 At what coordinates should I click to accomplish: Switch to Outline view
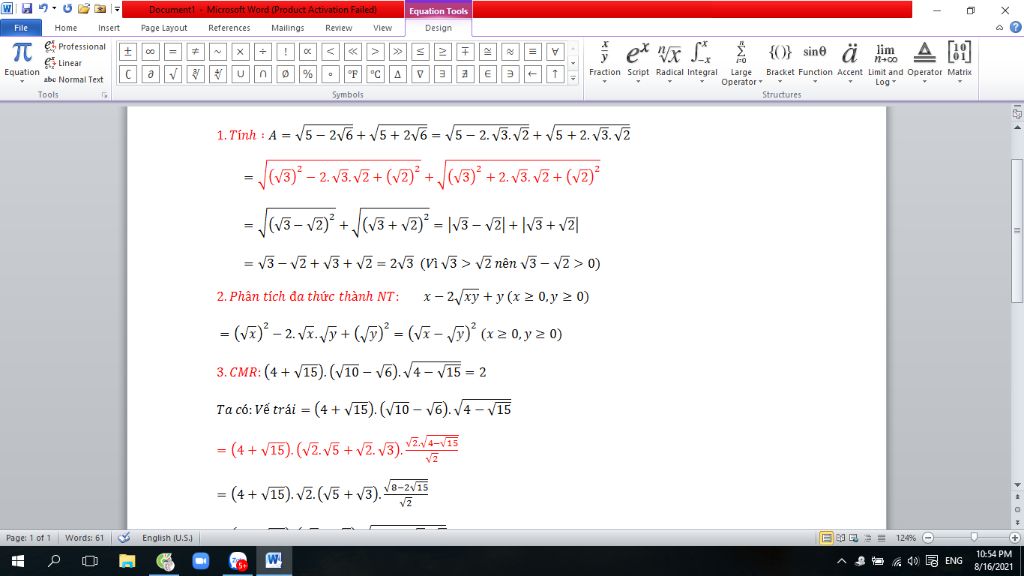pos(867,538)
